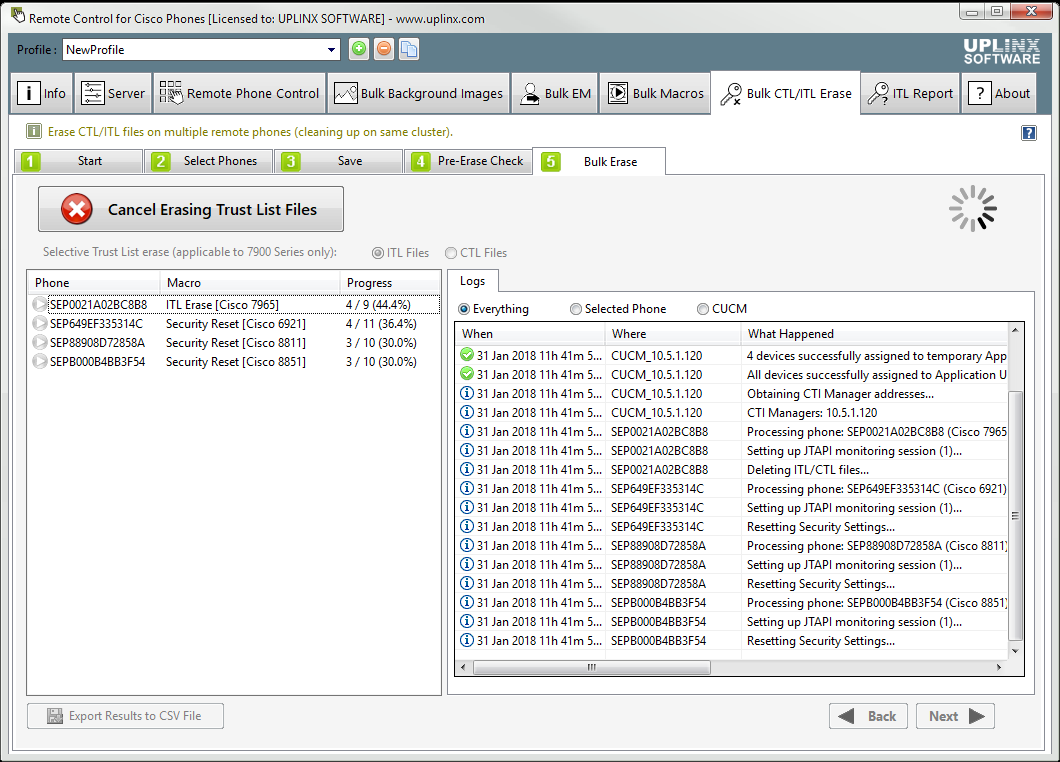Screen dimensions: 1060x762
Task: Click the What Happened column header
Action: [x=874, y=333]
